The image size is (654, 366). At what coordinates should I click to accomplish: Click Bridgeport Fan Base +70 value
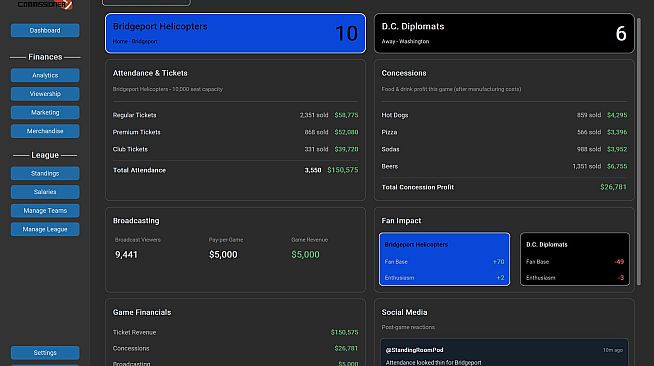point(498,262)
